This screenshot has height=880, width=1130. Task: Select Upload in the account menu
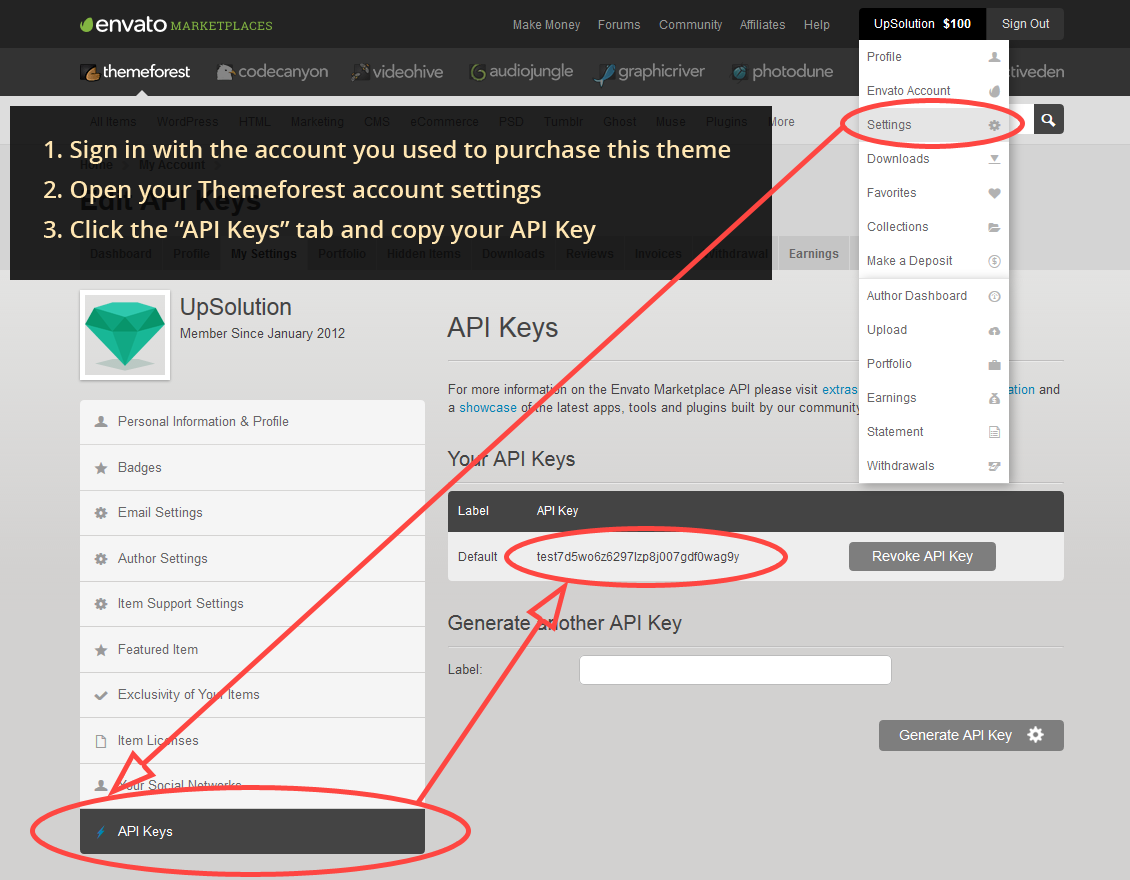(933, 330)
